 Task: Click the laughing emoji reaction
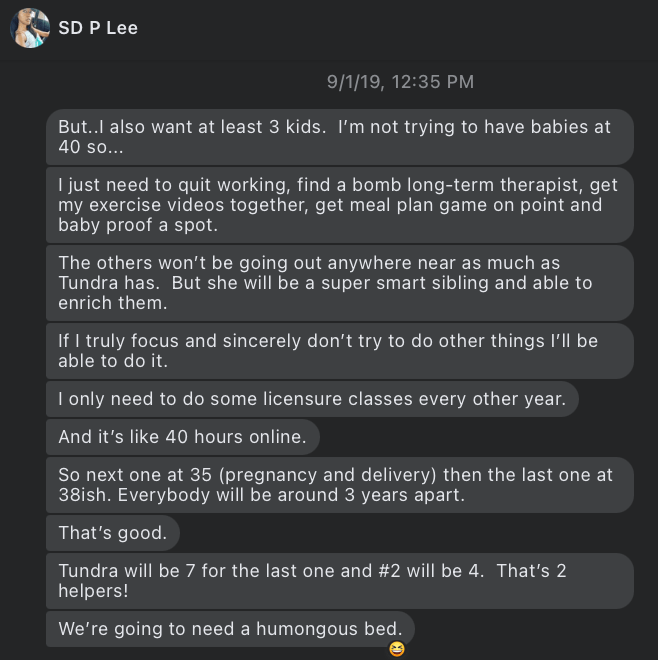[397, 650]
